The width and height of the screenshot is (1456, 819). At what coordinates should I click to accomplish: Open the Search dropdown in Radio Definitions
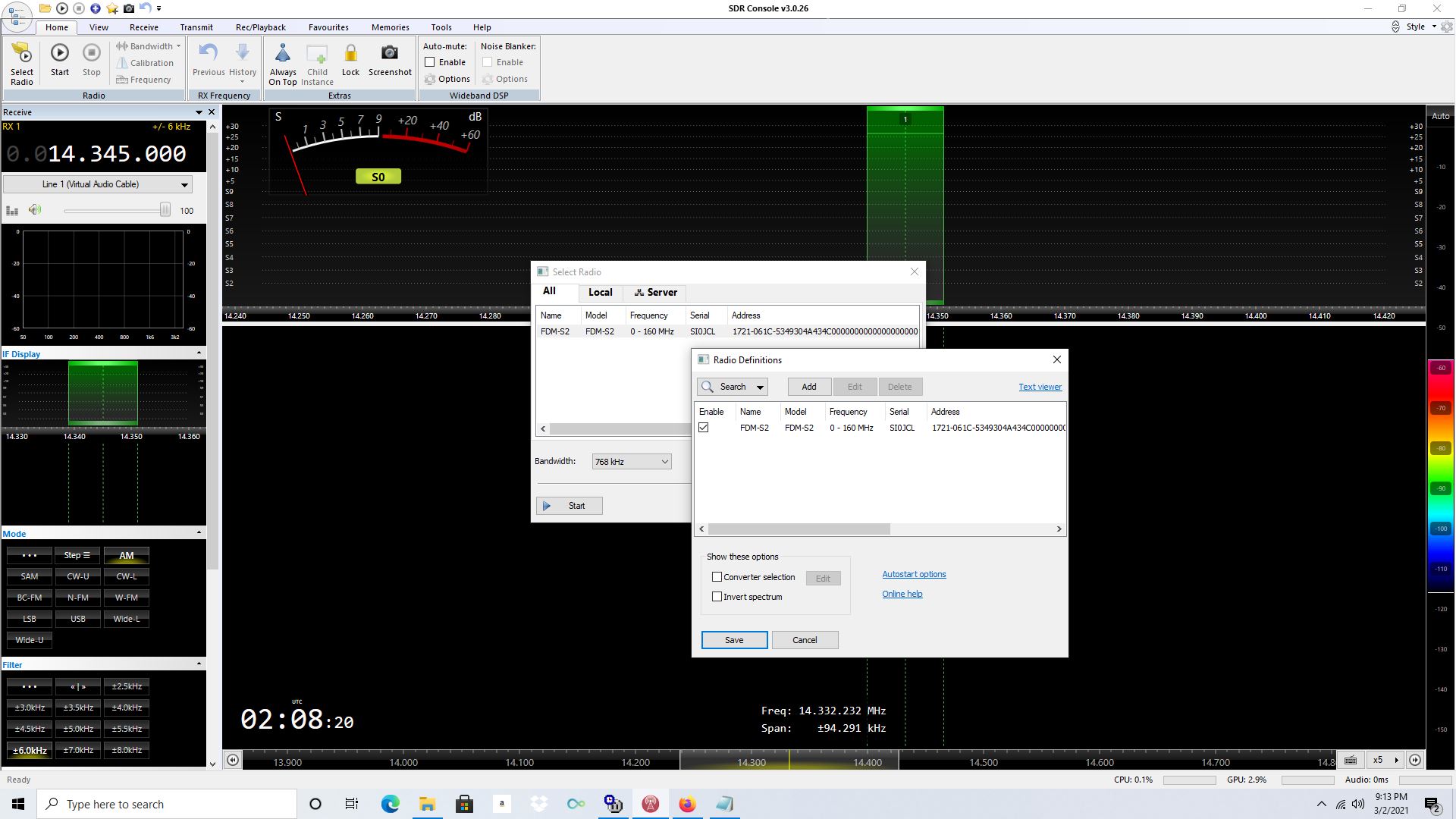(x=759, y=387)
